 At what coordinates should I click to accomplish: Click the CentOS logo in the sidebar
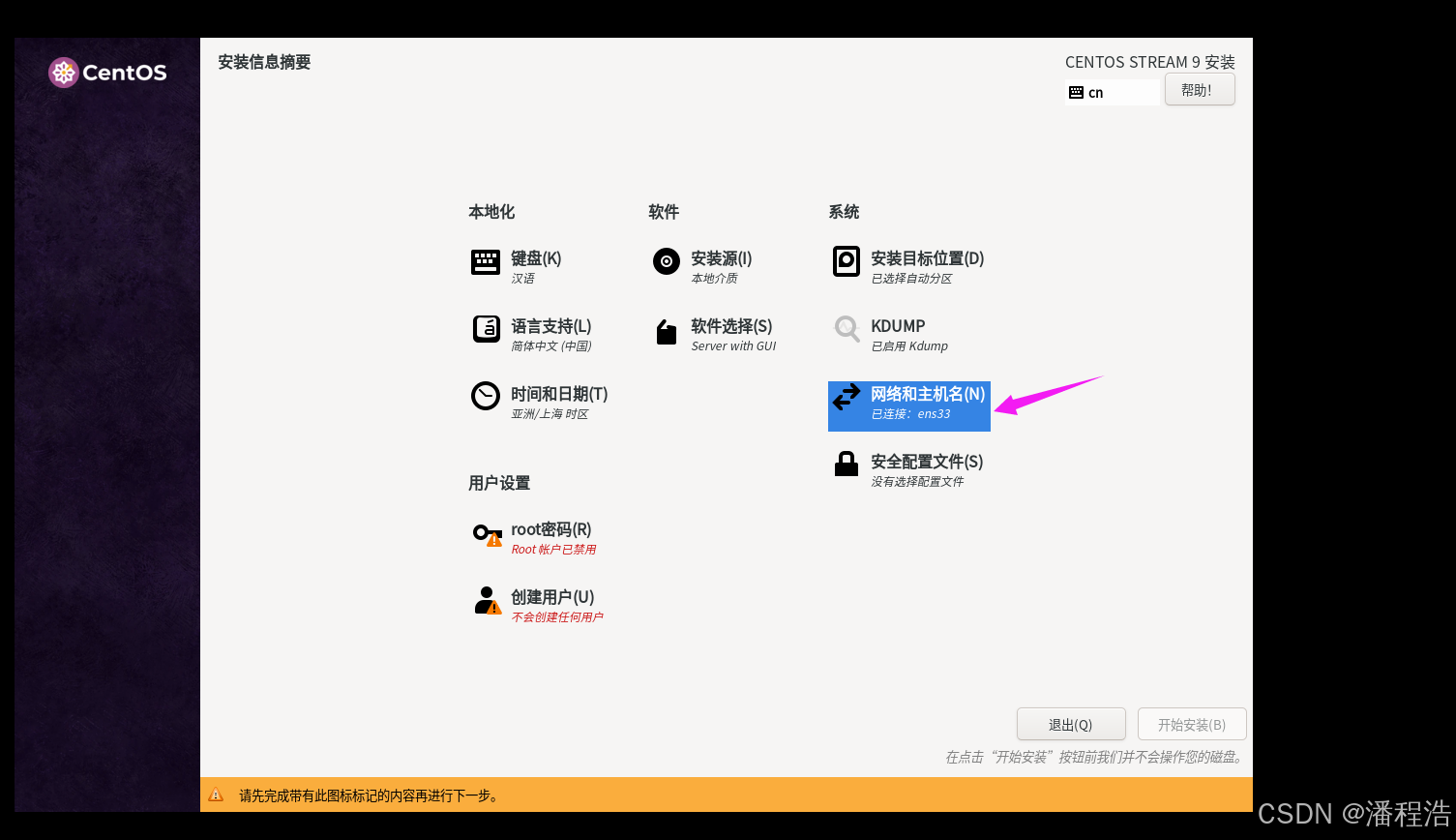107,73
